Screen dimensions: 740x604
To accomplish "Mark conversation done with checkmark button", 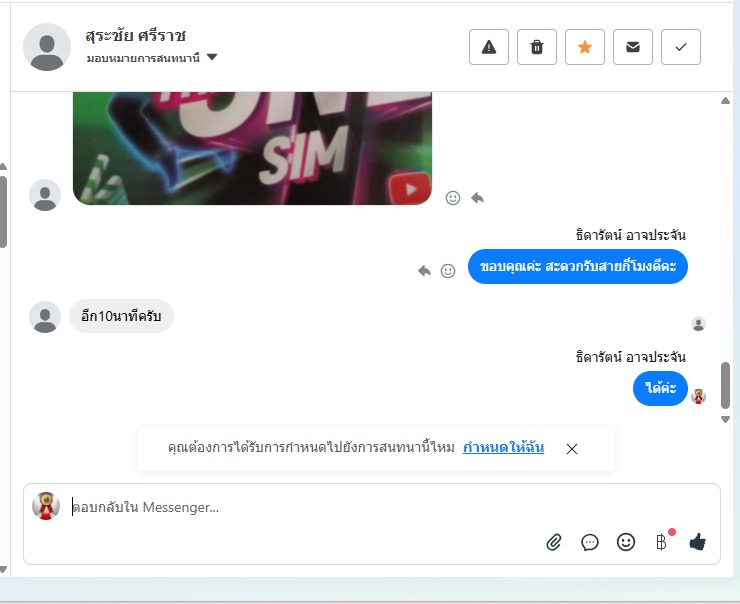I will (681, 47).
